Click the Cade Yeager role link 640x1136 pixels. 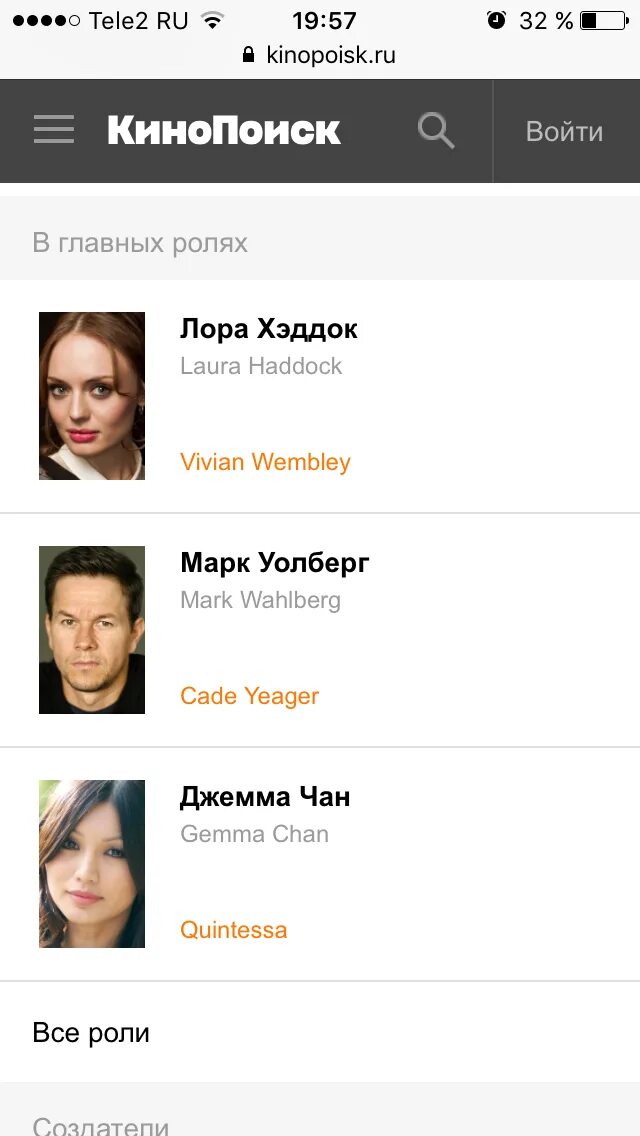pyautogui.click(x=249, y=696)
